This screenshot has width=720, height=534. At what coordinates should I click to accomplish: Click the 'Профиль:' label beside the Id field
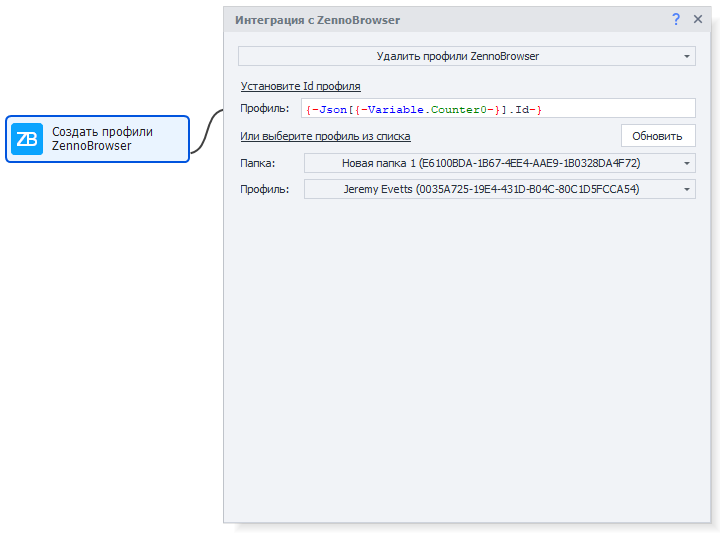click(264, 109)
